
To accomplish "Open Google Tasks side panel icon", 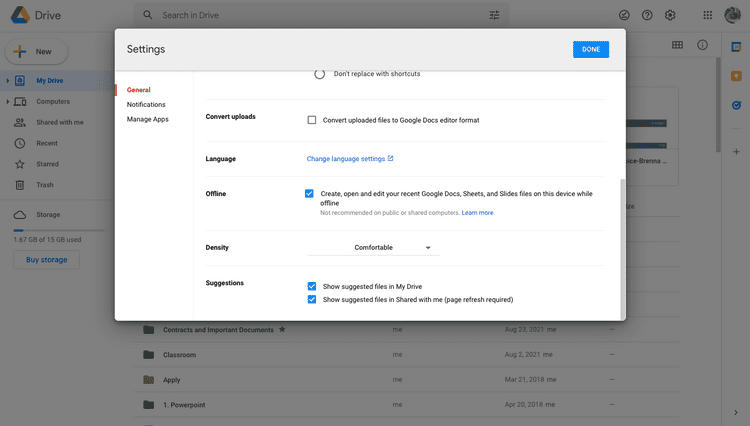I will (736, 105).
